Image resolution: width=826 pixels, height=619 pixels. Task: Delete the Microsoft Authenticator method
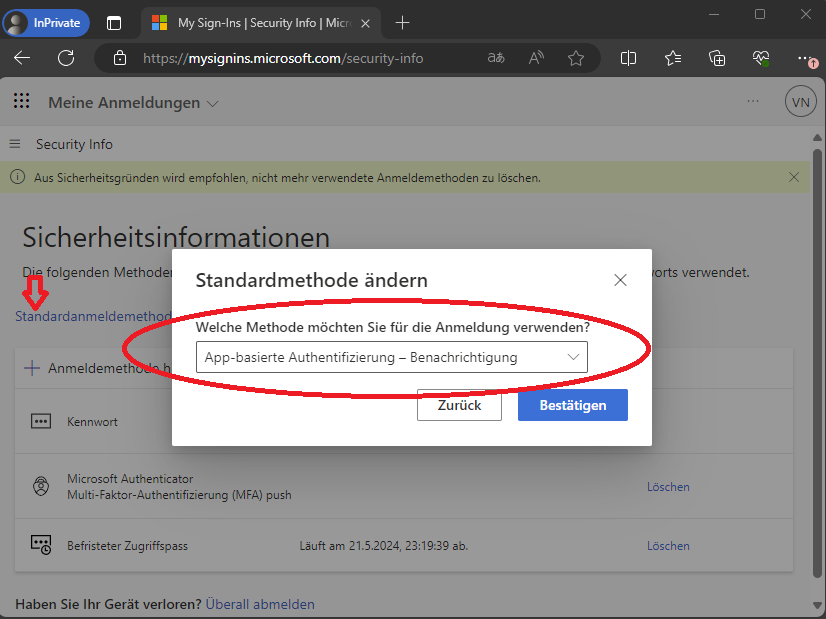click(x=668, y=487)
